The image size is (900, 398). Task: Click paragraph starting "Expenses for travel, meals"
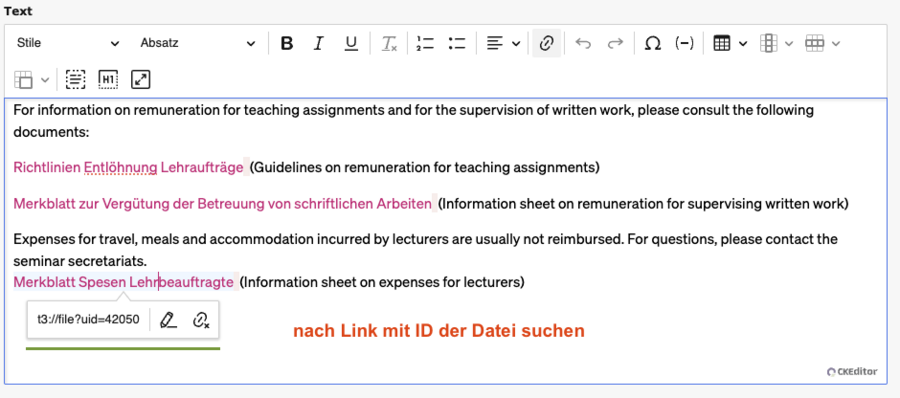[425, 250]
